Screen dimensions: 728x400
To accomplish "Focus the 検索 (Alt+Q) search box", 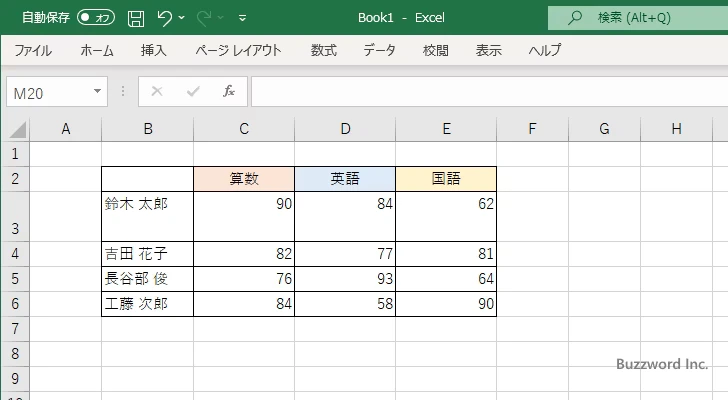I will coord(638,18).
